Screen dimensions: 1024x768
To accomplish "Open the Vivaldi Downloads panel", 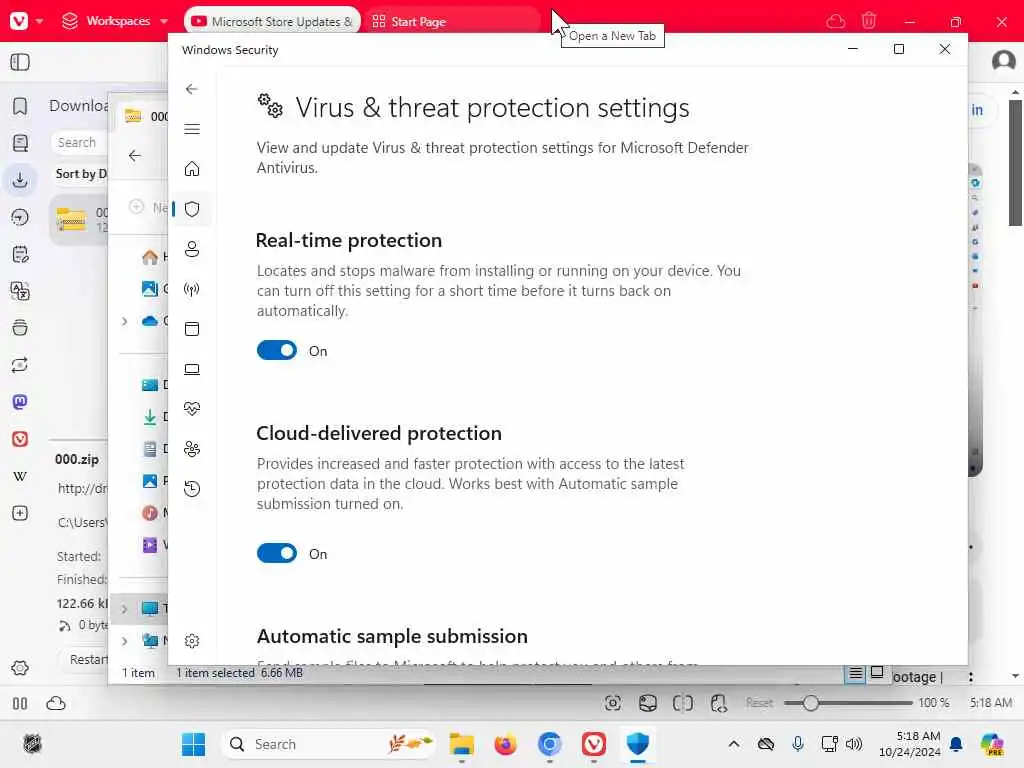I will 20,180.
